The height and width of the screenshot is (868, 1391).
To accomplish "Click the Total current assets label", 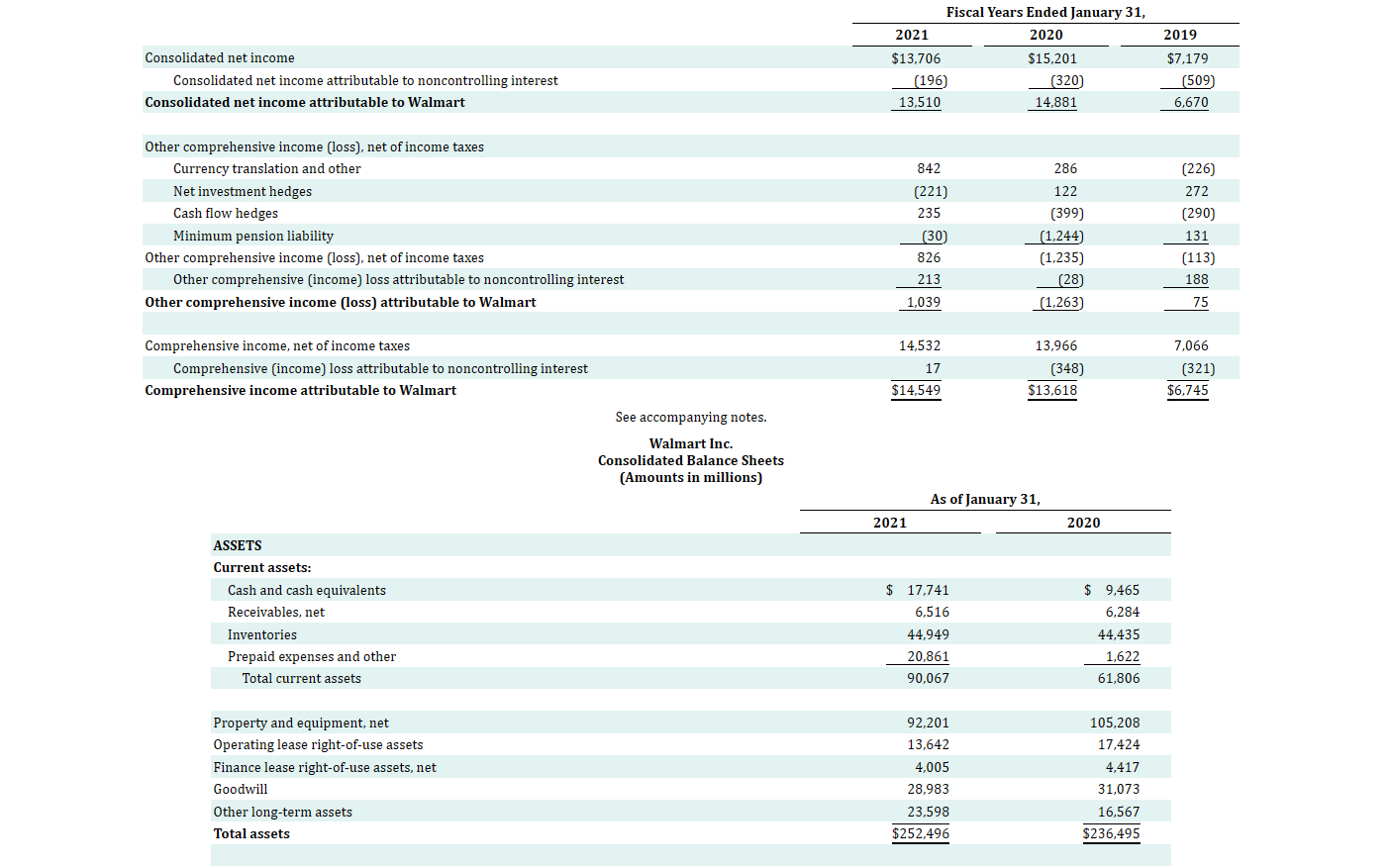I will (301, 678).
